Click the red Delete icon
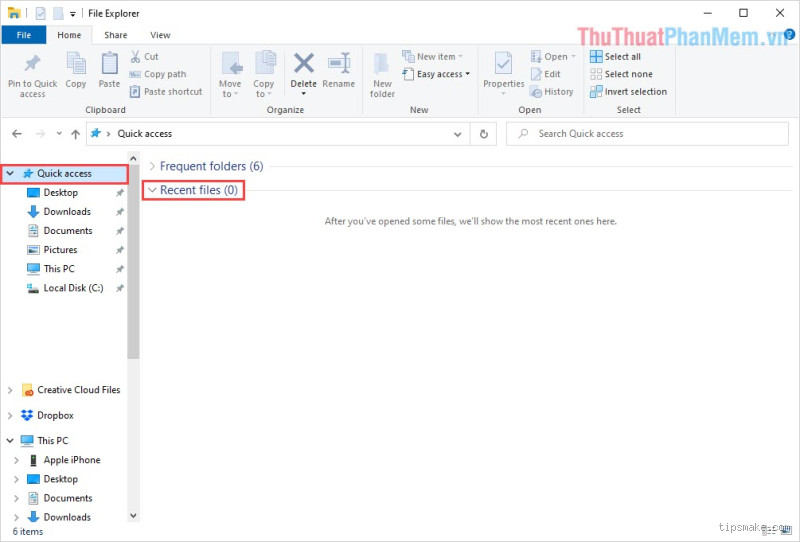 (x=304, y=64)
